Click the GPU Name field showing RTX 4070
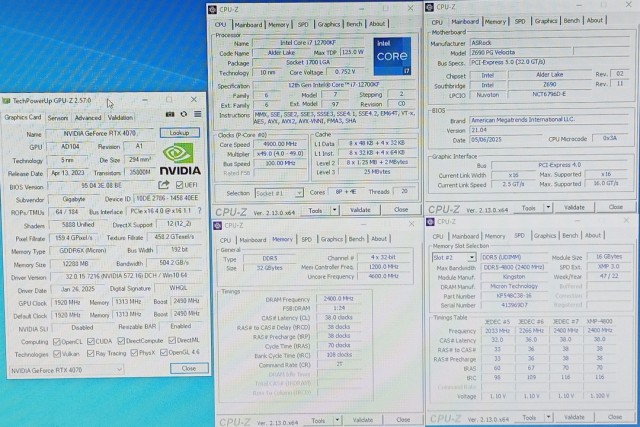 pyautogui.click(x=100, y=133)
